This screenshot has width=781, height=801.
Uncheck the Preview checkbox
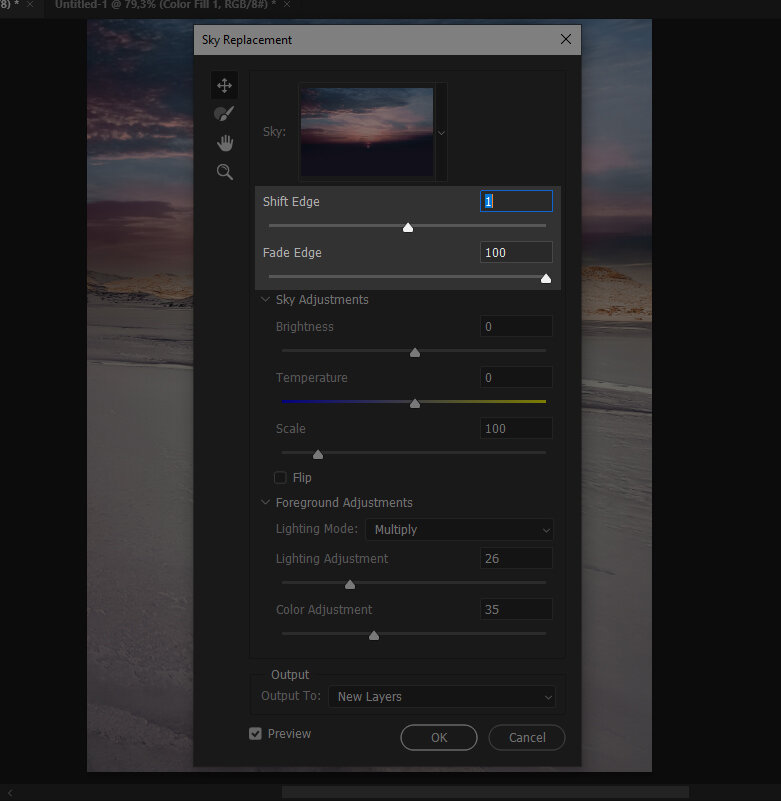[x=255, y=734]
